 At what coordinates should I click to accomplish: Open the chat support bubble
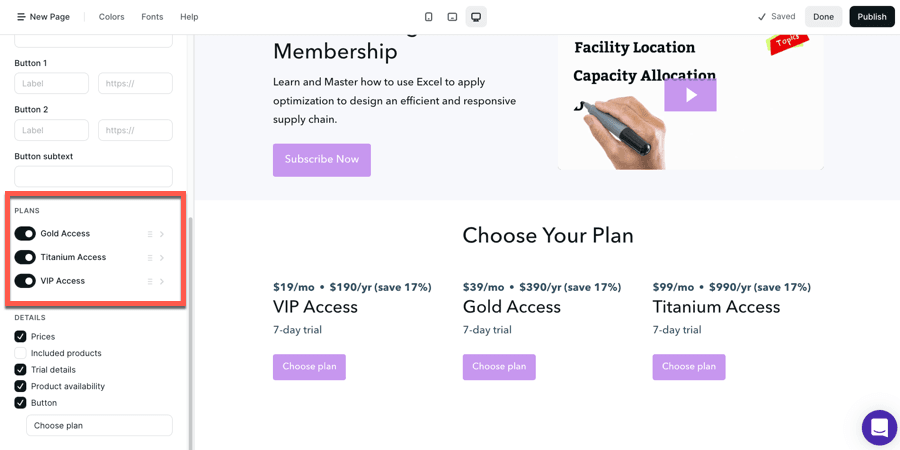click(x=879, y=428)
